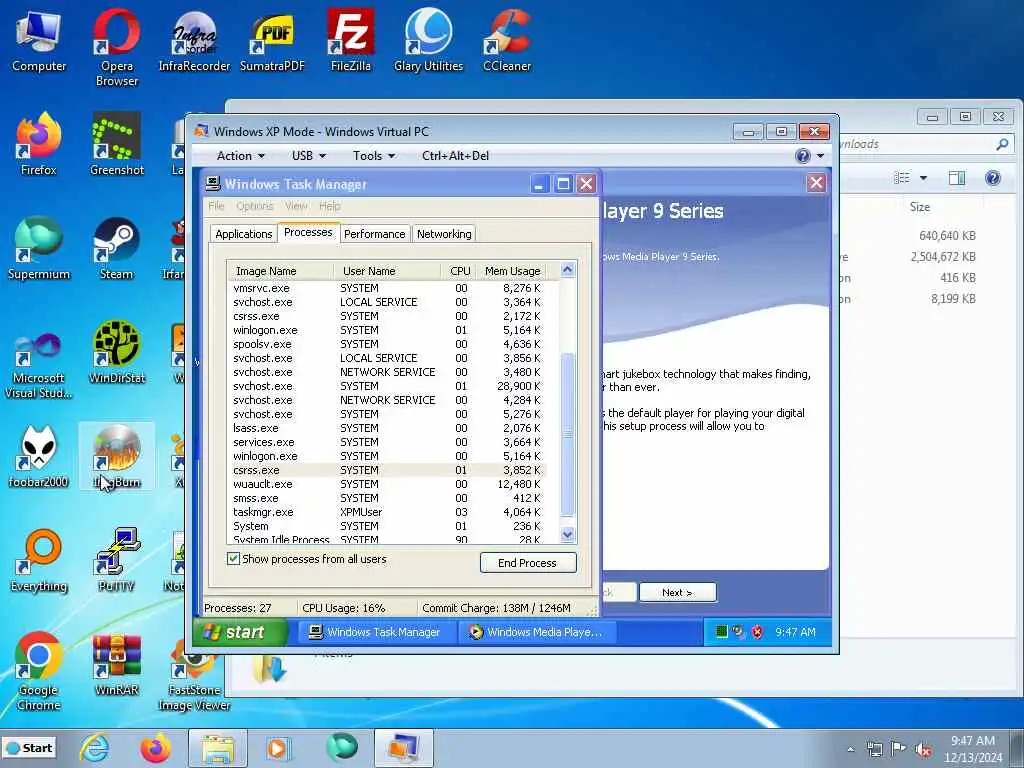Select taskmgr.exe process row
This screenshot has height=768, width=1024.
point(387,512)
